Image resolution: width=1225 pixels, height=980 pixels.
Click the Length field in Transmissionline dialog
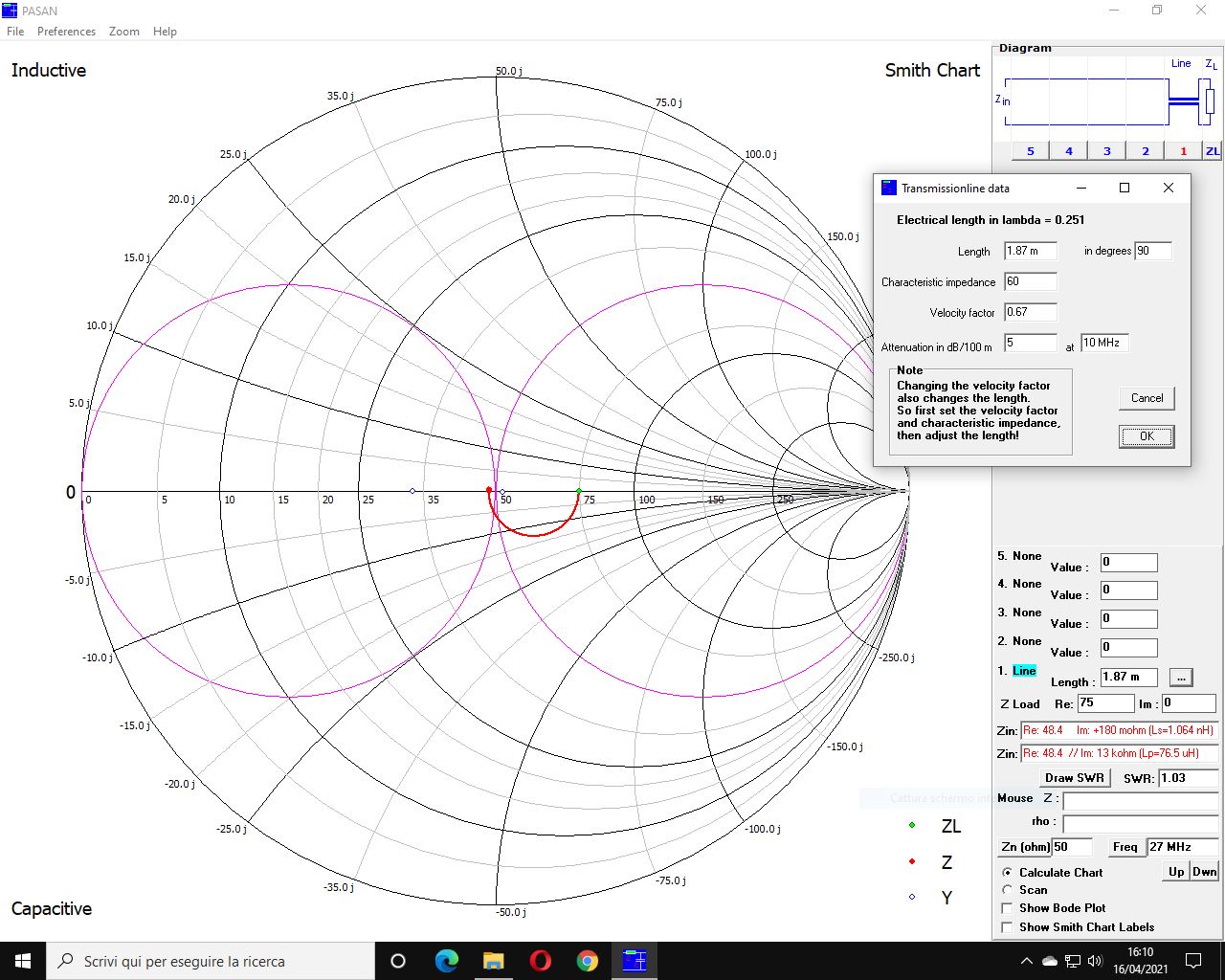(x=1031, y=251)
